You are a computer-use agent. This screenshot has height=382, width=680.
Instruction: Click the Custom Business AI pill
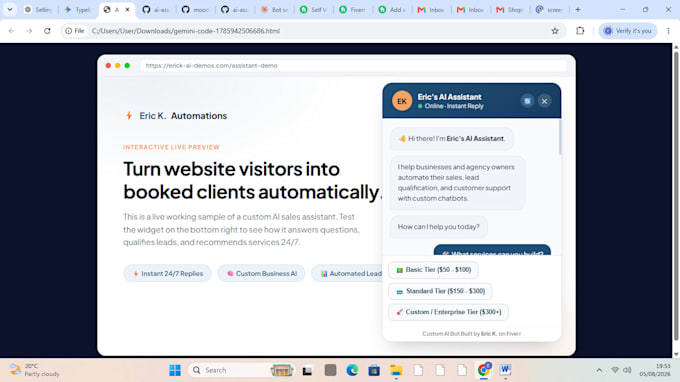(x=262, y=274)
